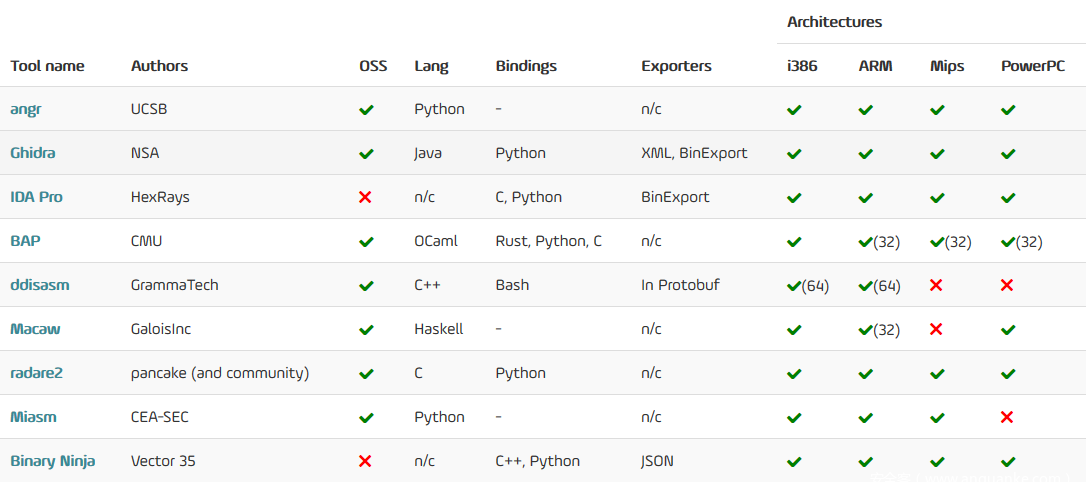Screen dimensions: 1086x498
Task: Click ddisasm's red PowerPC cross icon
Action: click(1007, 285)
